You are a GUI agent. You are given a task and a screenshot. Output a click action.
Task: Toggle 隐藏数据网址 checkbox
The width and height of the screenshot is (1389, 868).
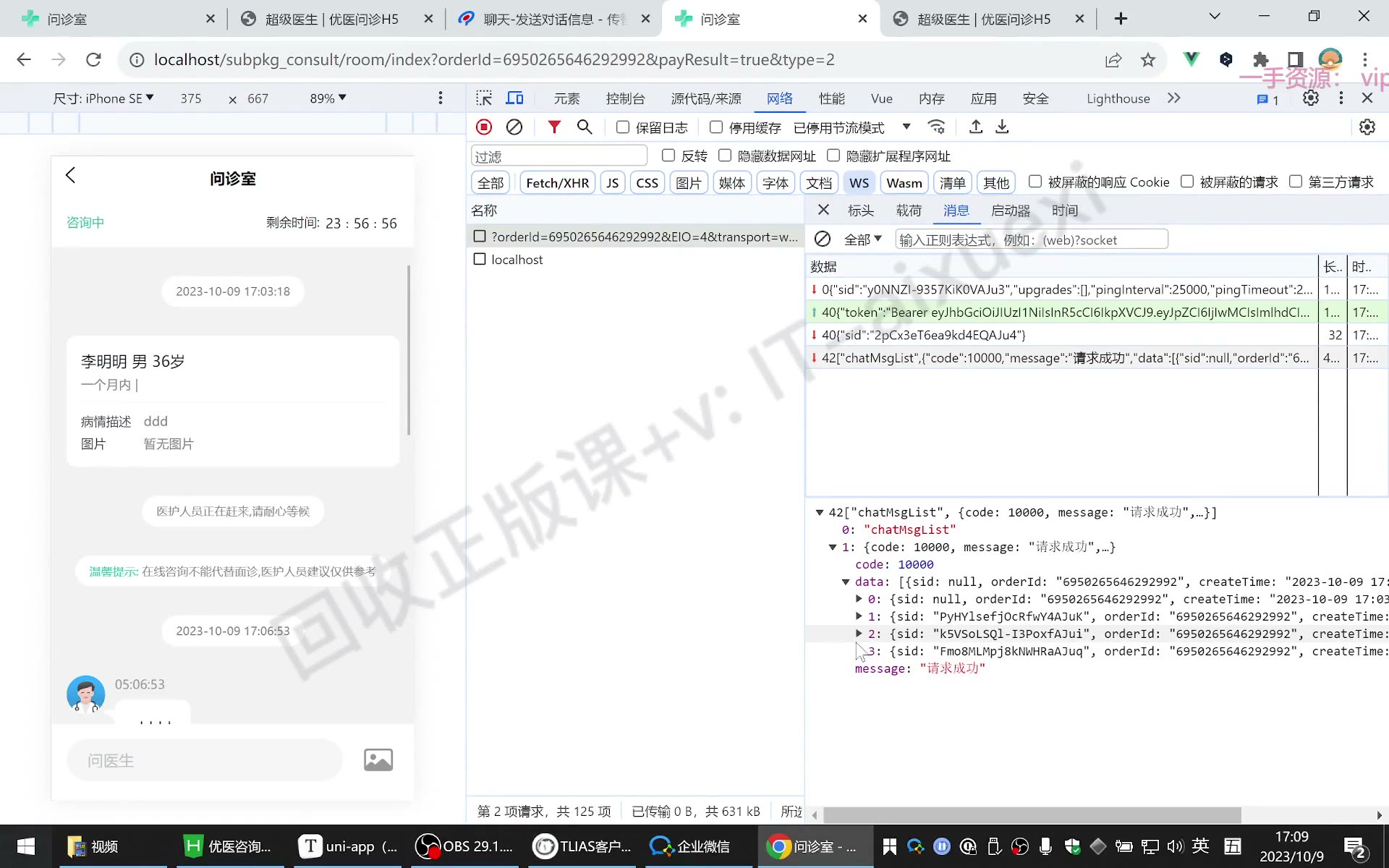[725, 156]
